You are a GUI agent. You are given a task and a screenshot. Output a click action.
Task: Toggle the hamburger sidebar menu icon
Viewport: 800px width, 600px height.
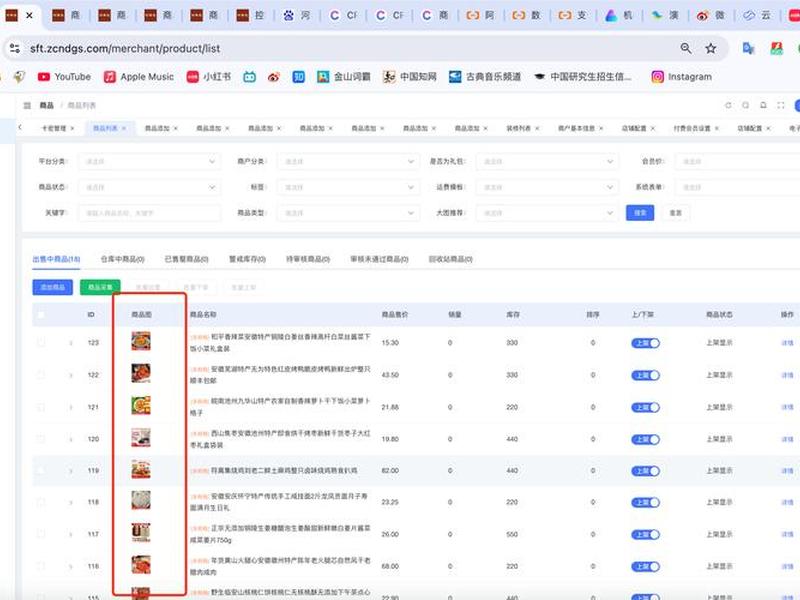point(27,105)
